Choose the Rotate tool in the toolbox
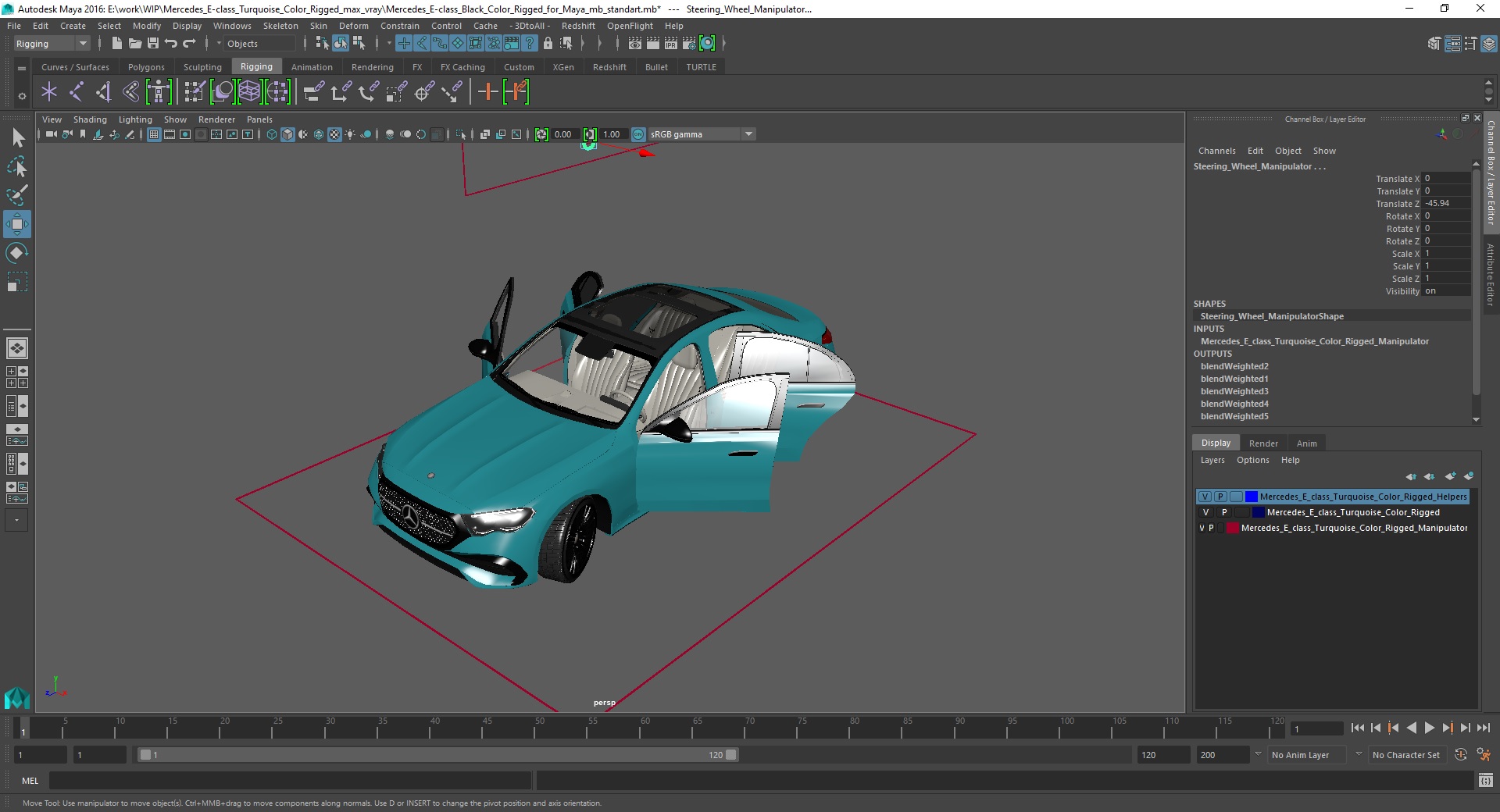The height and width of the screenshot is (812, 1500). pos(16,253)
